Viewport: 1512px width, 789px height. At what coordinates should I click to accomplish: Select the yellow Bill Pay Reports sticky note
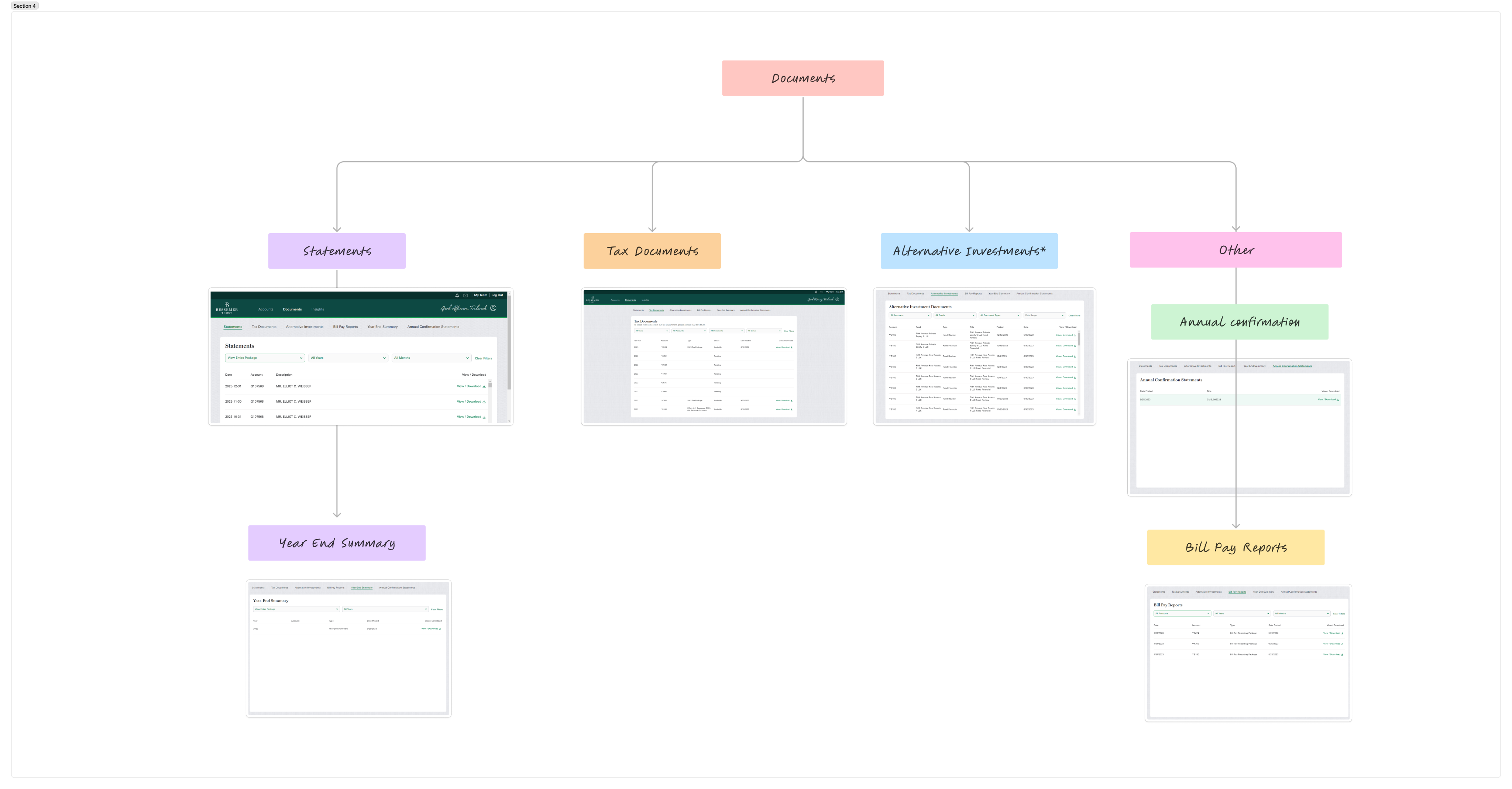coord(1236,547)
